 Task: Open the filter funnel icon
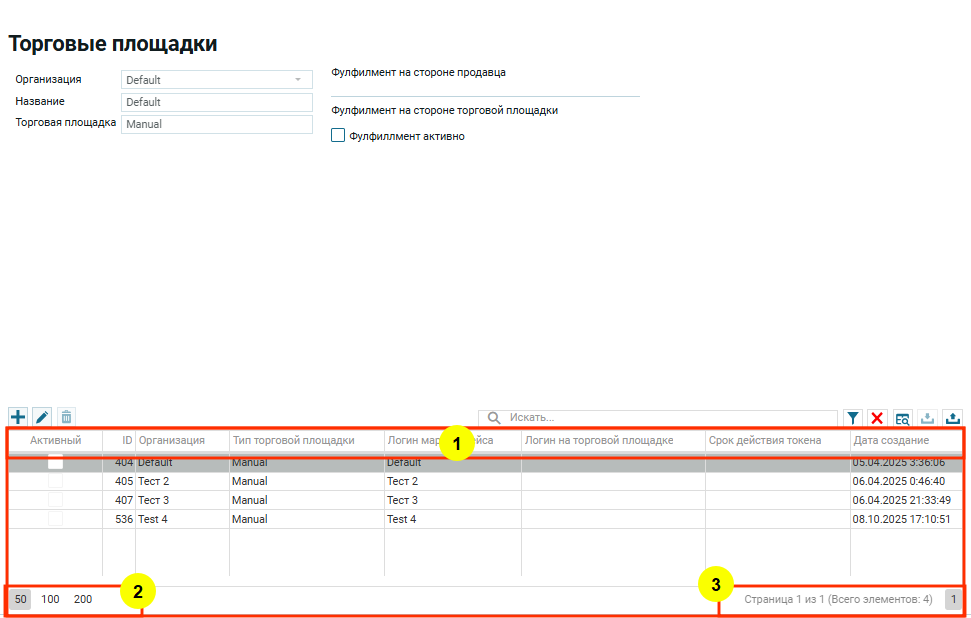[852, 418]
